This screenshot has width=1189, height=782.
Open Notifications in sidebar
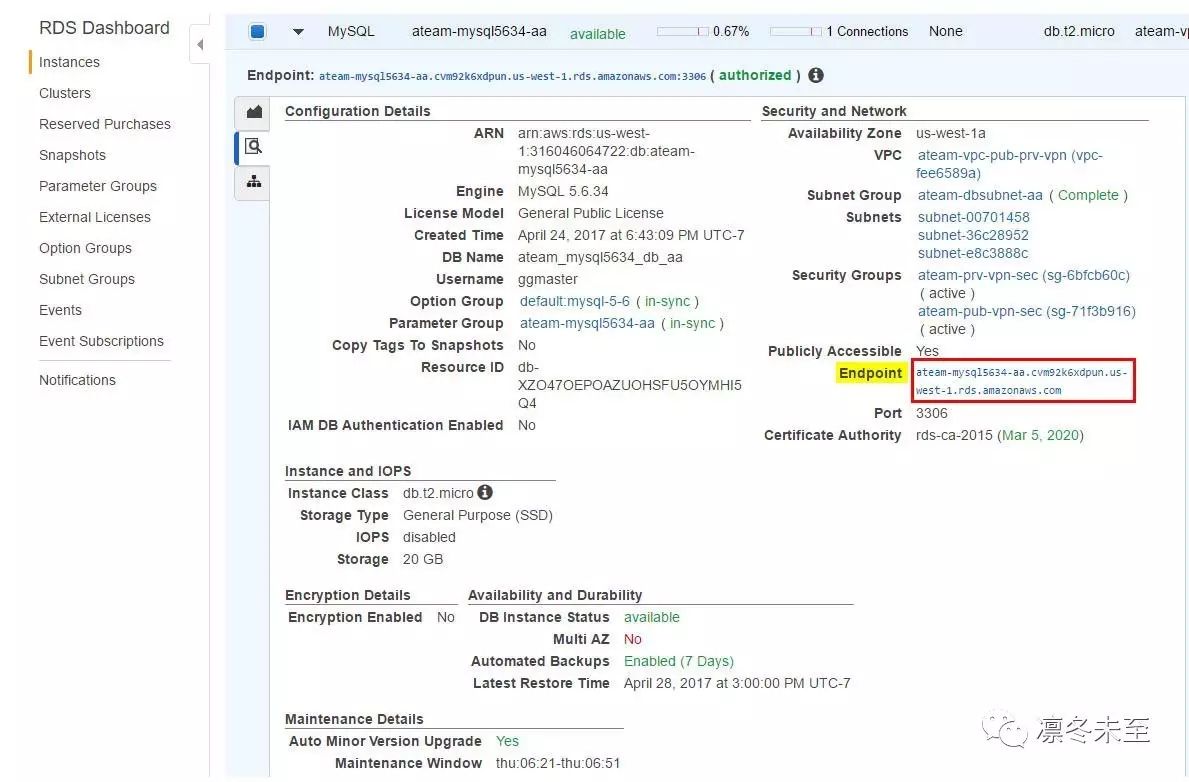77,380
